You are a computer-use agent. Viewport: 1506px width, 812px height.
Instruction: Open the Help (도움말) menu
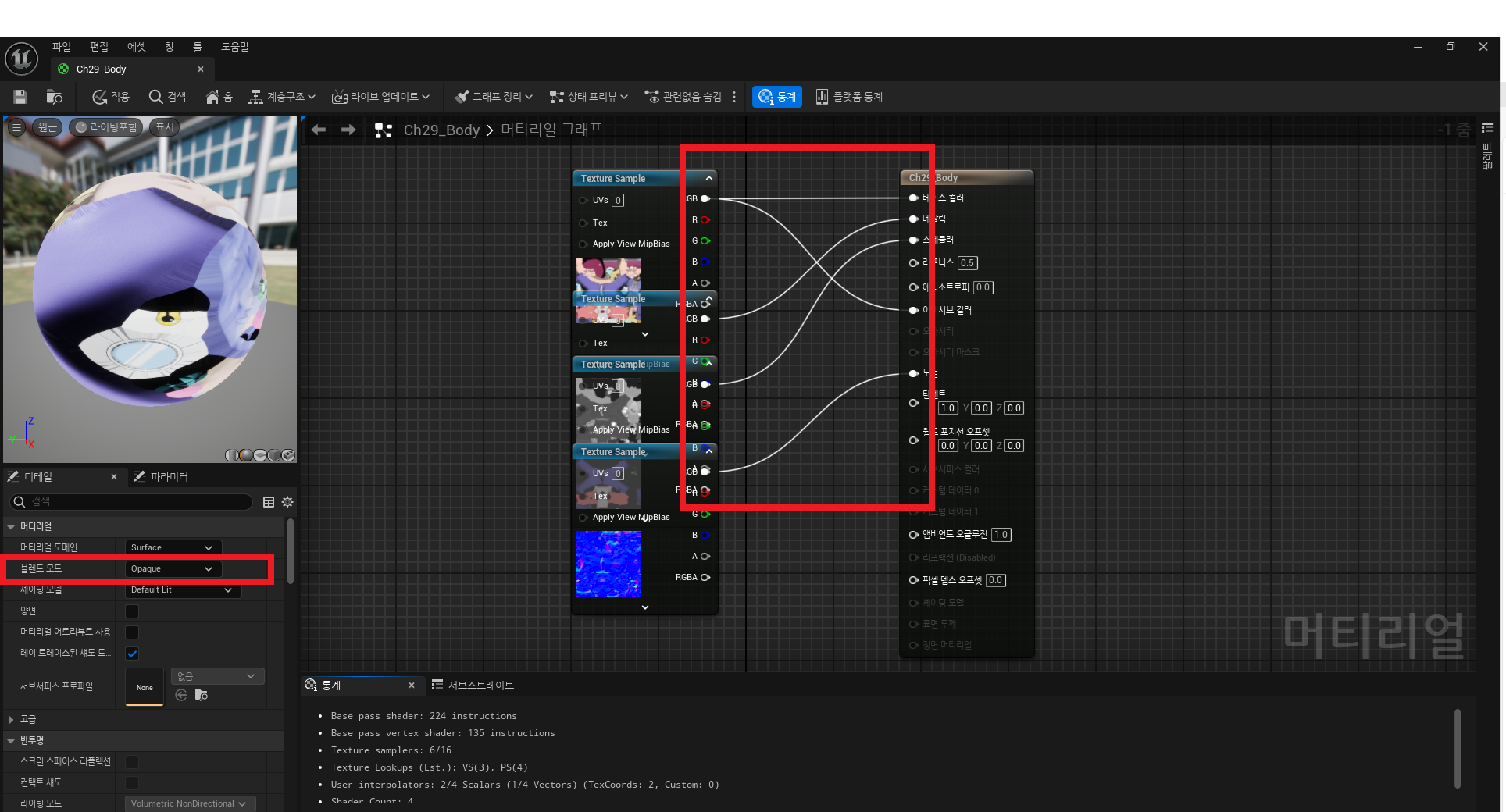coord(235,47)
